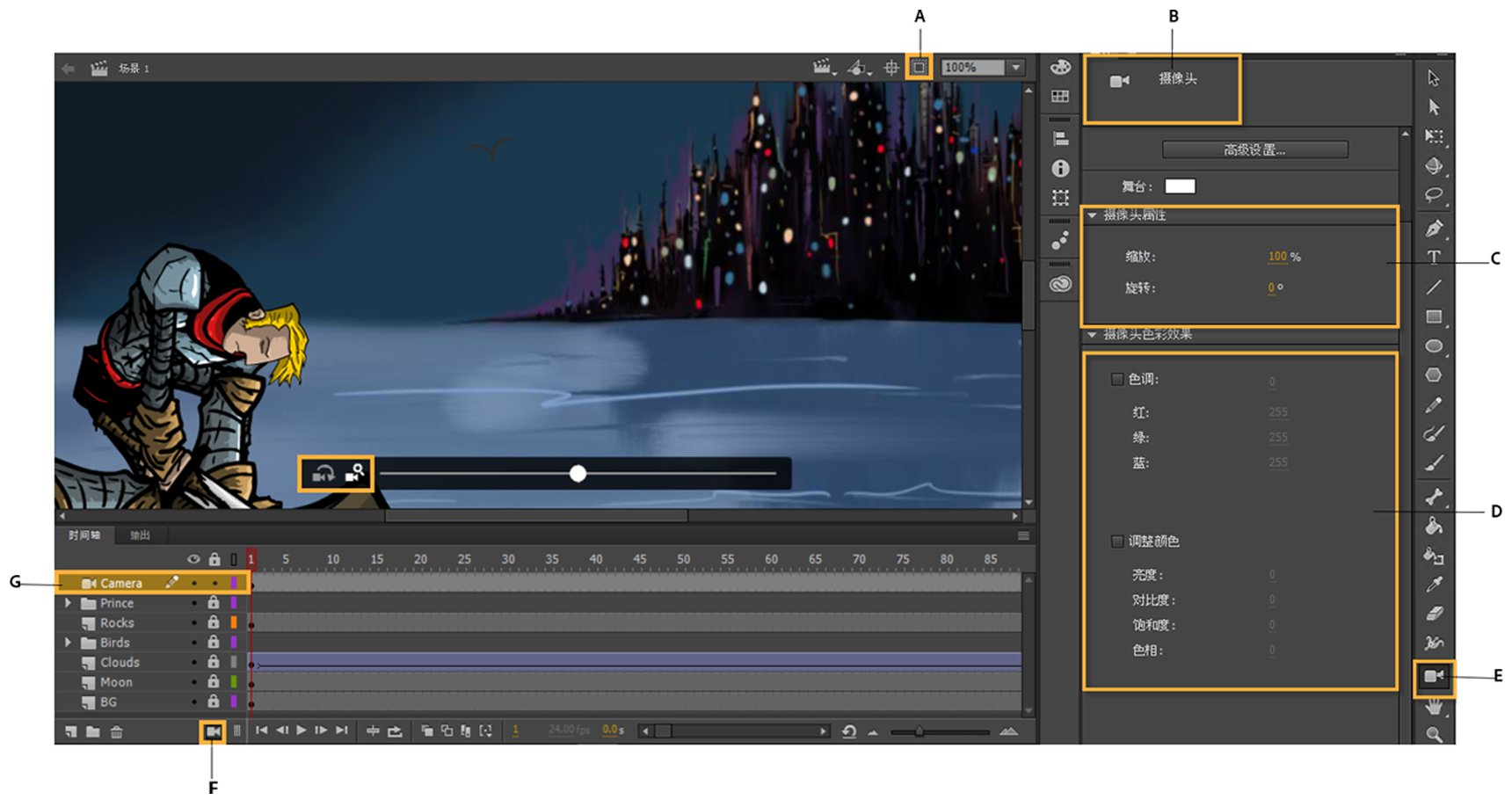Image resolution: width=1512 pixels, height=800 pixels.
Task: Click the 舞台 color swatch
Action: pos(1180,186)
